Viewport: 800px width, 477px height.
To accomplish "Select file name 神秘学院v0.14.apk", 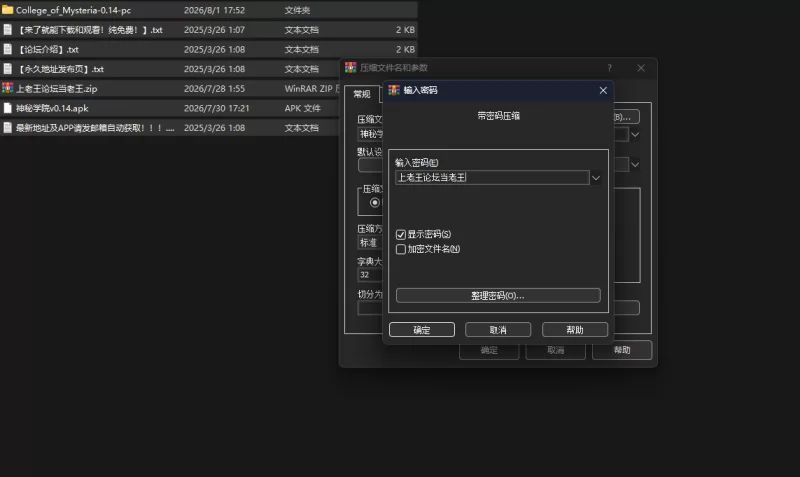I will click(52, 108).
